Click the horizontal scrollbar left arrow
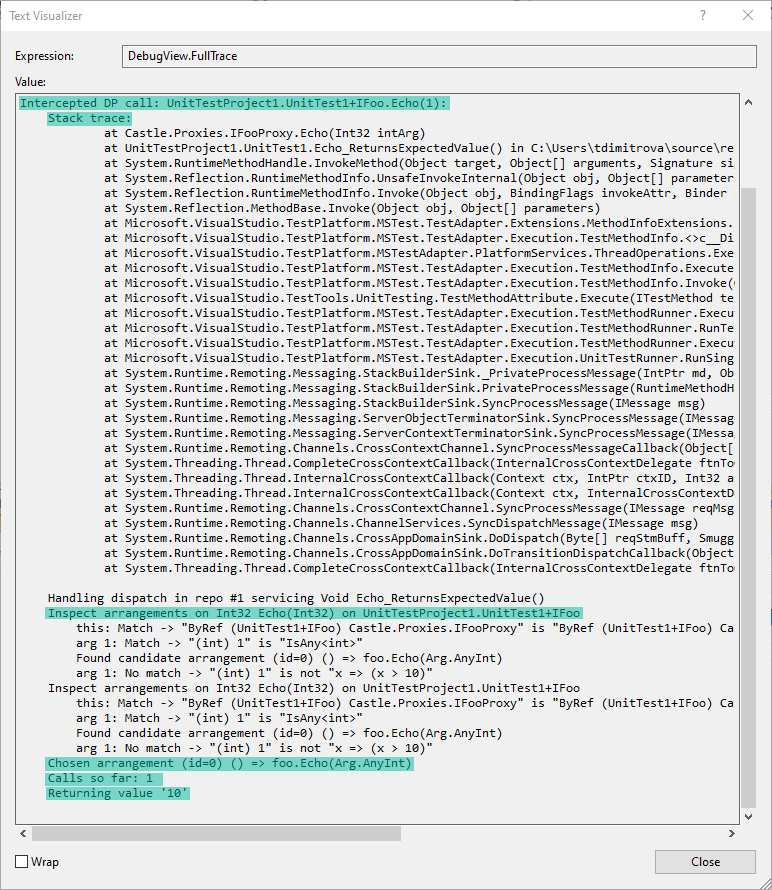Screen dimensions: 772x890 click(23, 833)
